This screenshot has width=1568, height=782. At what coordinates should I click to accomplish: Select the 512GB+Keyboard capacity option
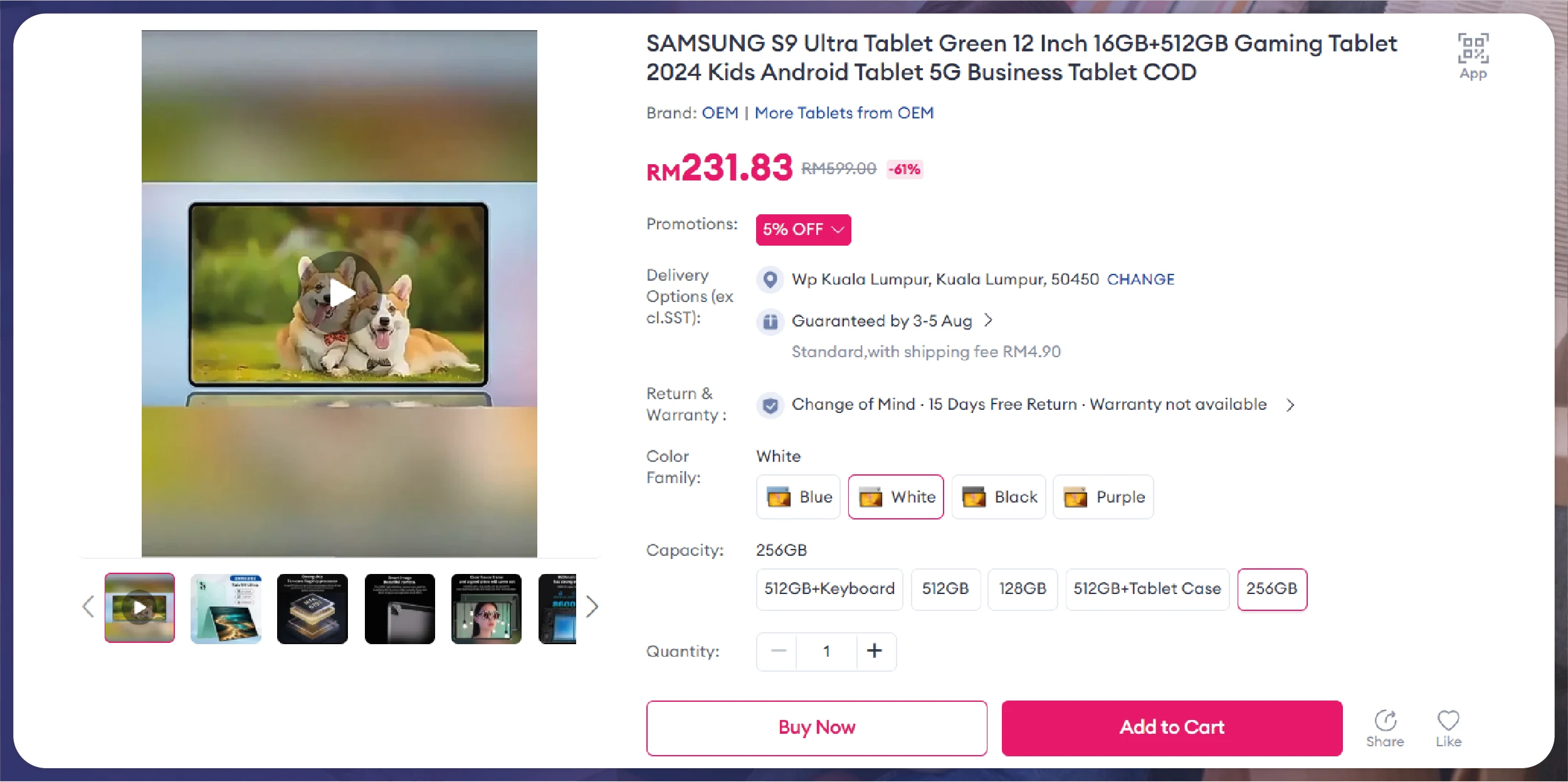[x=829, y=589]
